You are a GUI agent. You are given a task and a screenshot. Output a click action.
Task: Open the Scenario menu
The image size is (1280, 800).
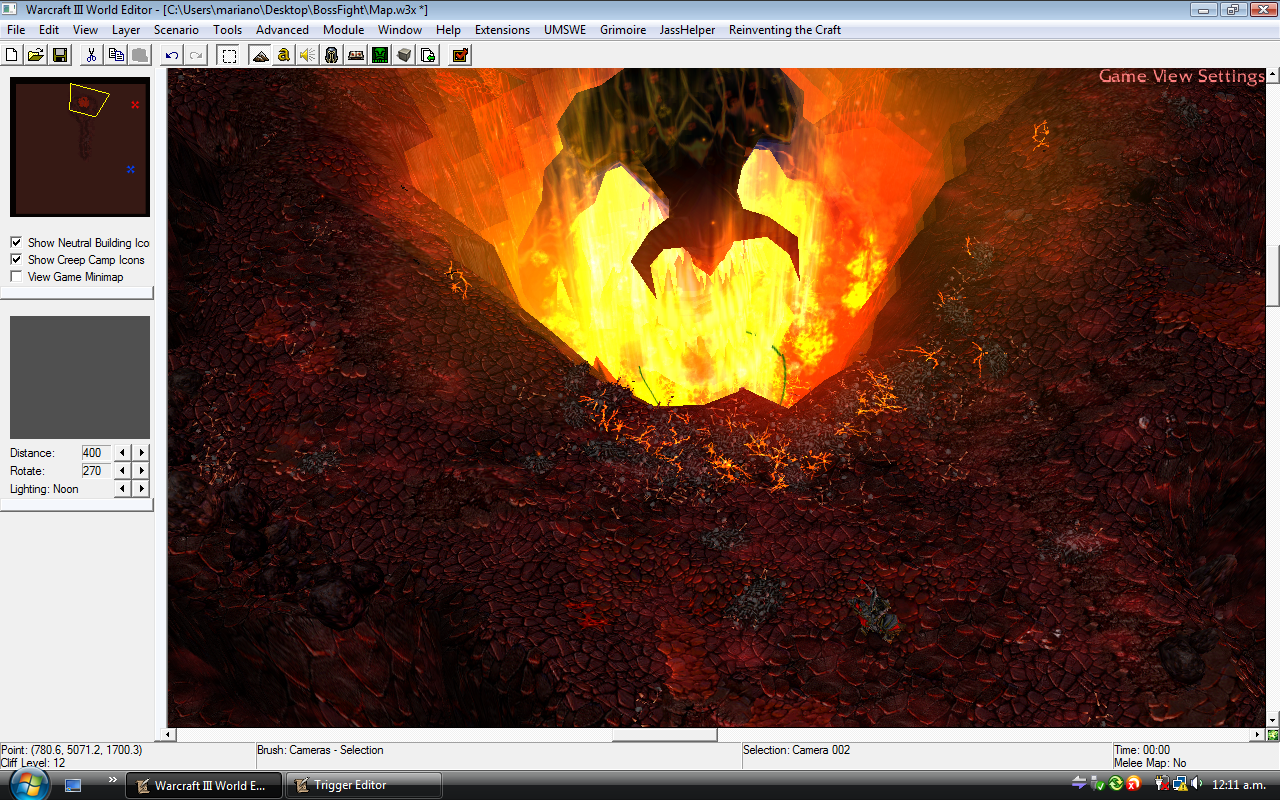click(176, 30)
